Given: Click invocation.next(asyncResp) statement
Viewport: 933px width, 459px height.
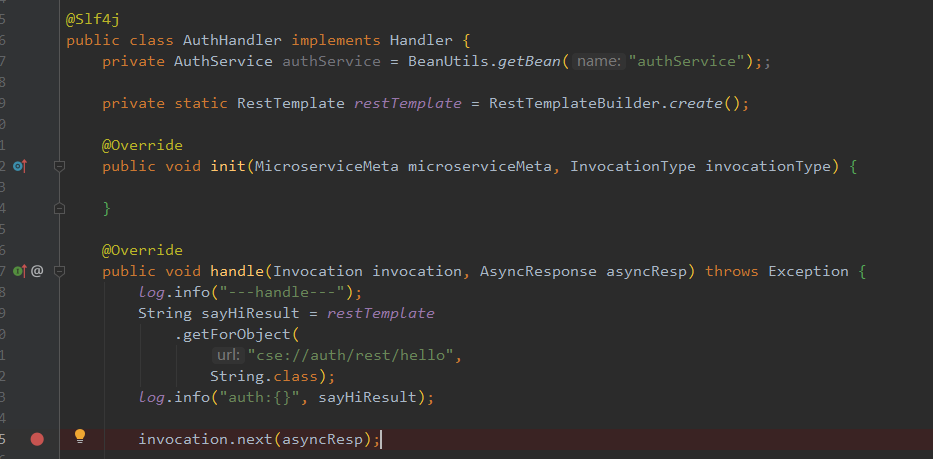Looking at the screenshot, I should [x=259, y=439].
